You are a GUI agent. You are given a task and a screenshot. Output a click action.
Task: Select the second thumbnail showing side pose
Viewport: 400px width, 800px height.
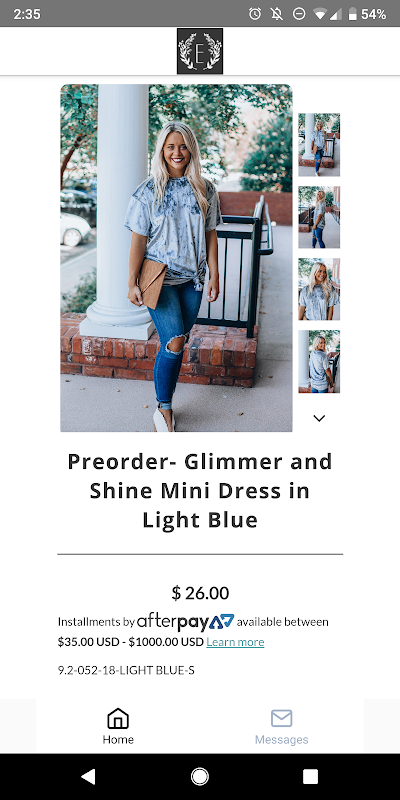tap(319, 217)
